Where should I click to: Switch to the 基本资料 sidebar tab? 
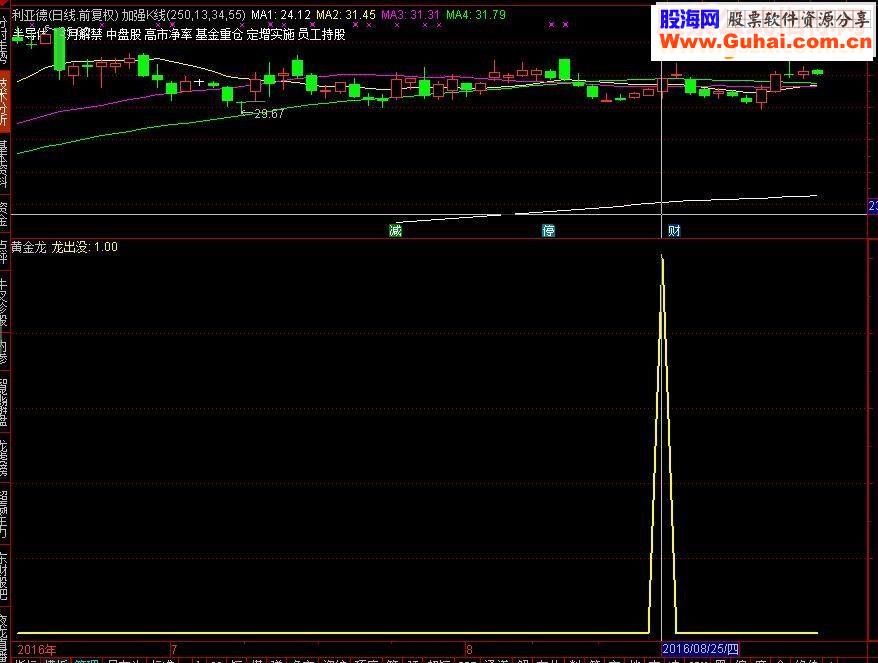[x=4, y=164]
